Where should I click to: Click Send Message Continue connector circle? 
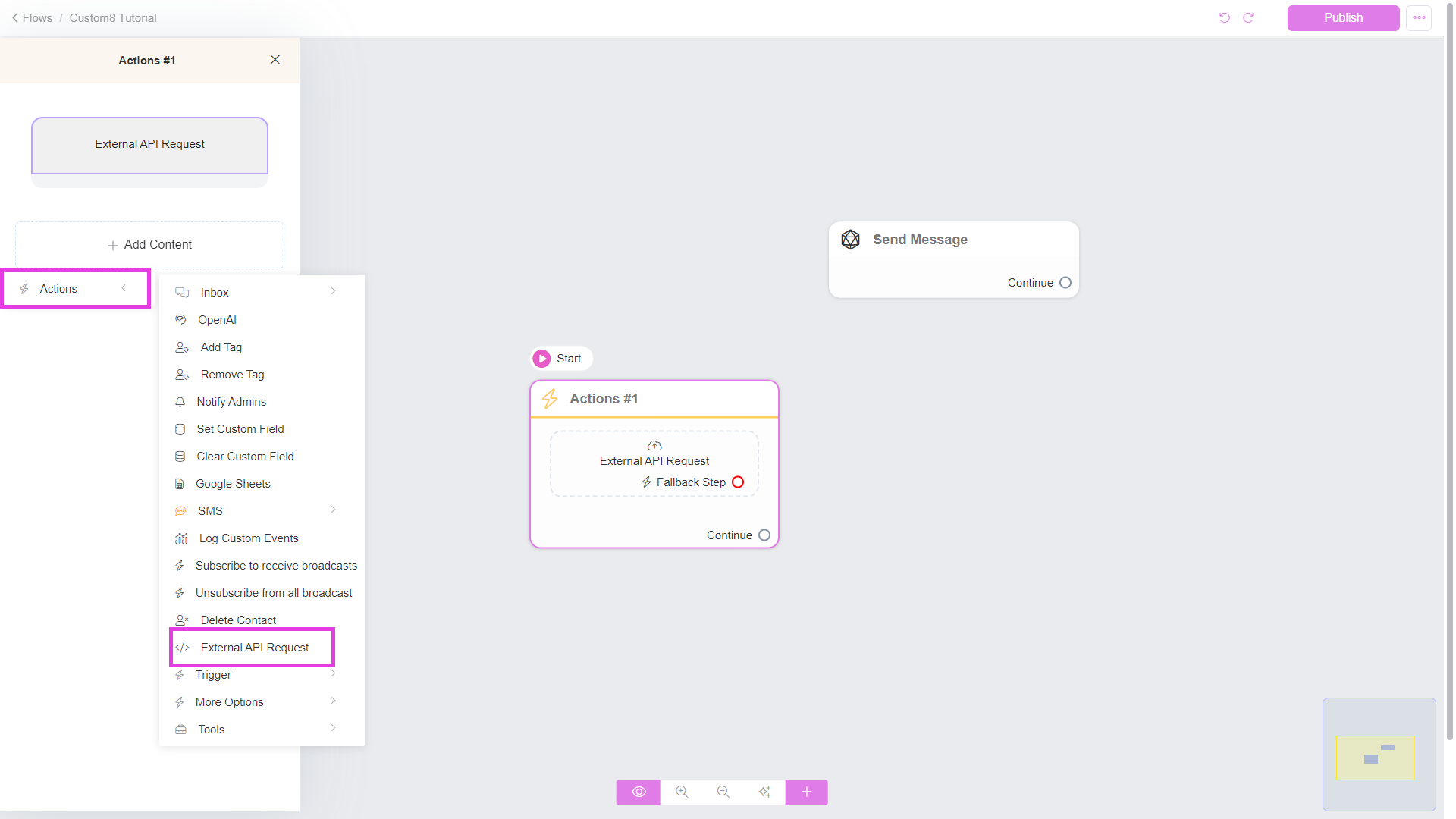[1065, 283]
